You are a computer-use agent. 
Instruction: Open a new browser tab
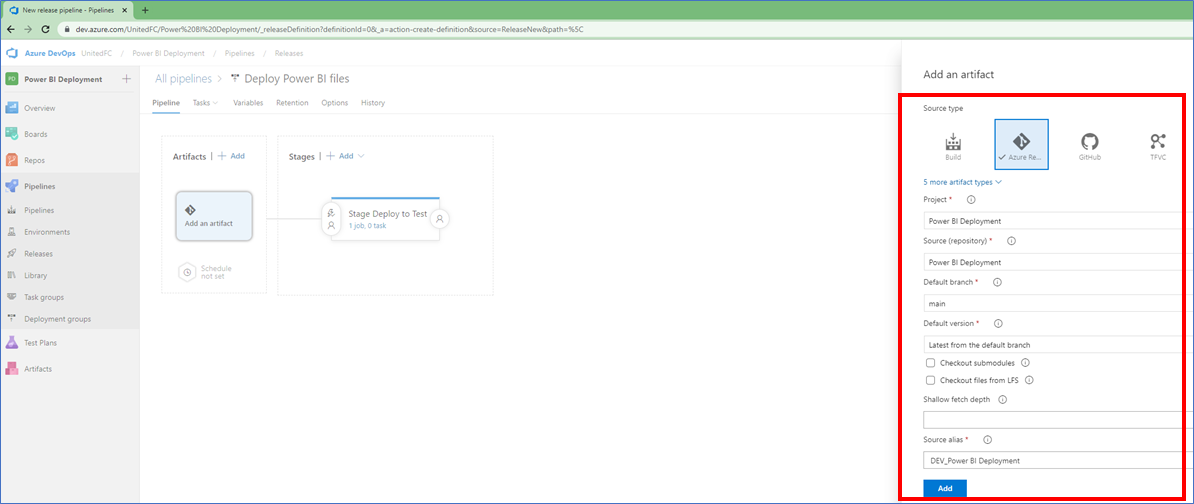(x=145, y=10)
